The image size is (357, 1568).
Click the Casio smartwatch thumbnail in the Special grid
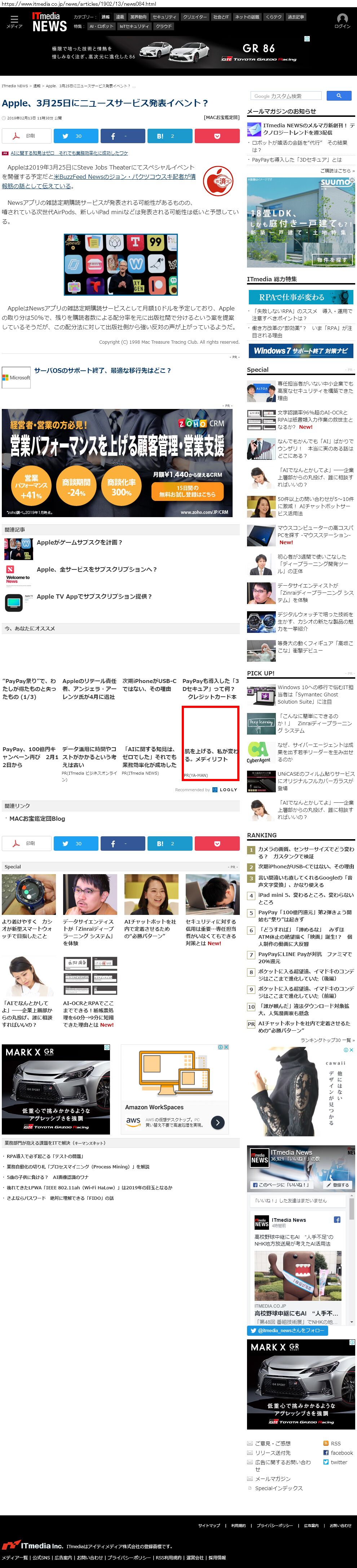(x=28, y=895)
